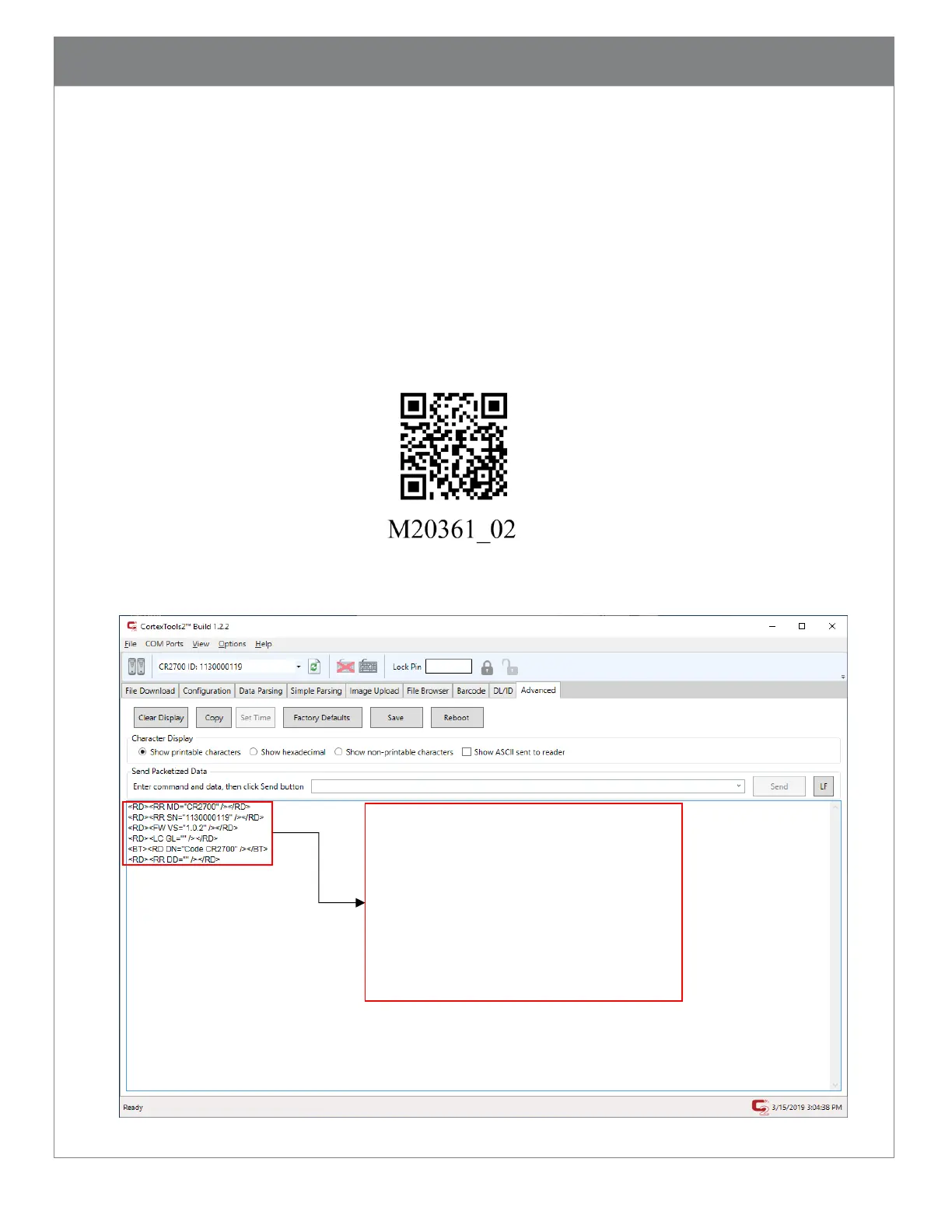Click the RR MD="CR2700" output line
This screenshot has width=952, height=1232.
point(189,807)
